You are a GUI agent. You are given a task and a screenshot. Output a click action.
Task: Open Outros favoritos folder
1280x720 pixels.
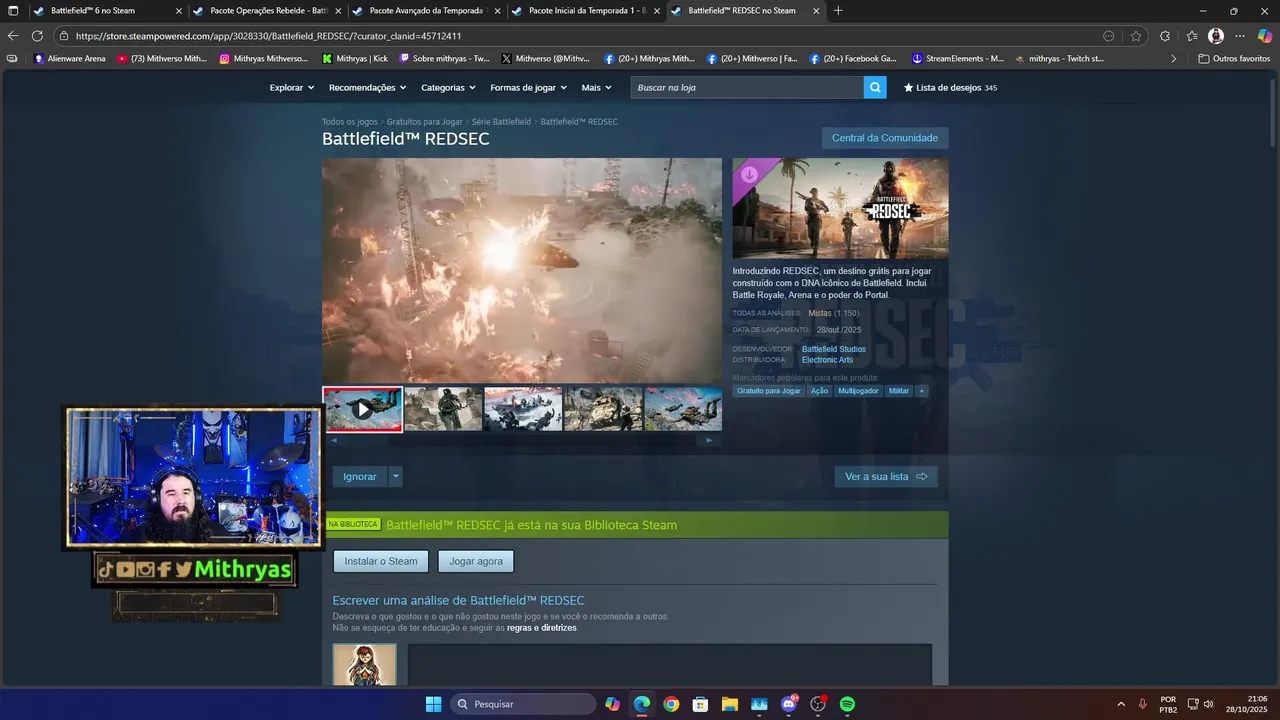point(1234,58)
